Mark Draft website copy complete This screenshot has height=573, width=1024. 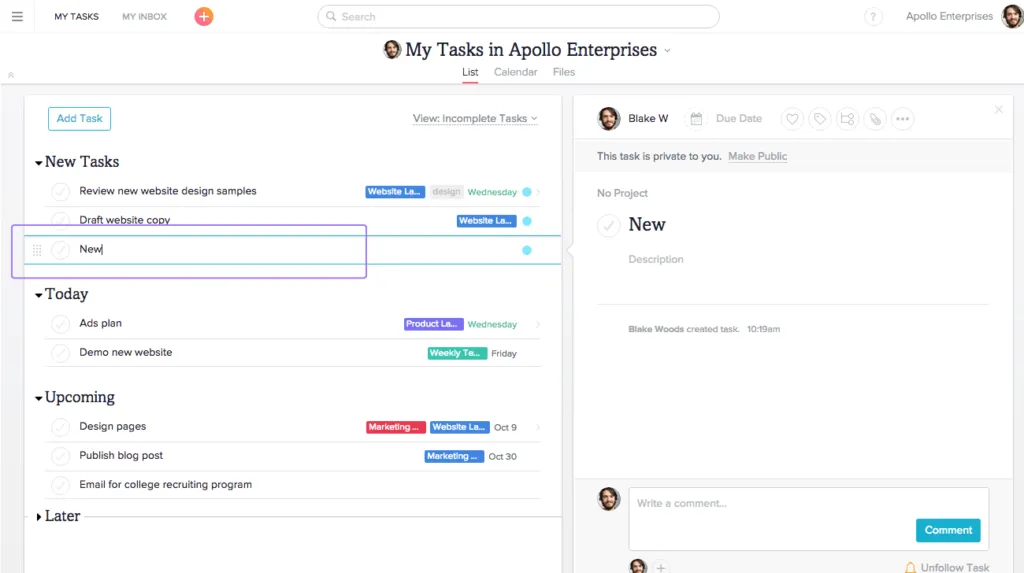click(x=60, y=220)
